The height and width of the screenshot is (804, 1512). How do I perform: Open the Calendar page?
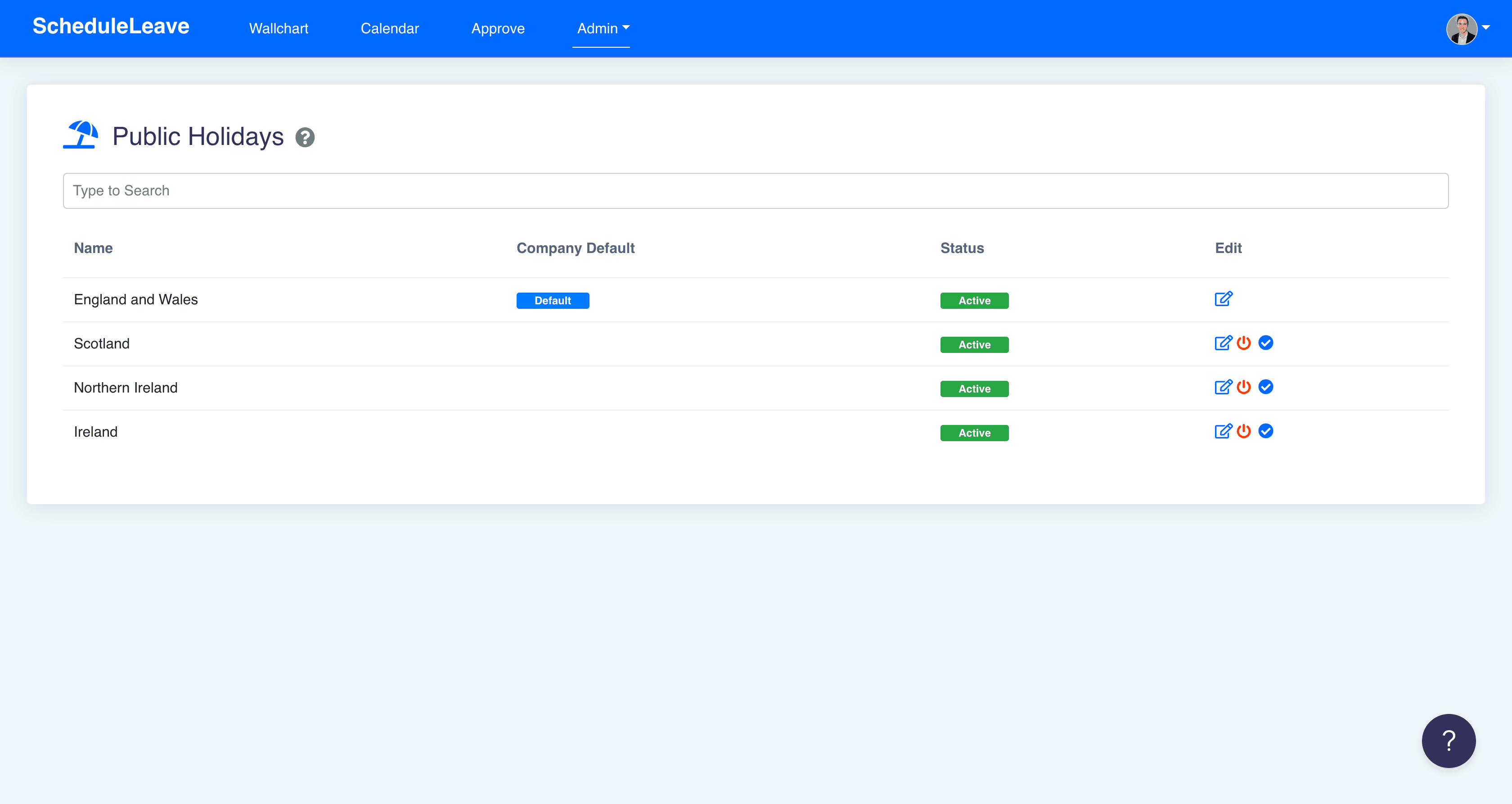tap(389, 28)
